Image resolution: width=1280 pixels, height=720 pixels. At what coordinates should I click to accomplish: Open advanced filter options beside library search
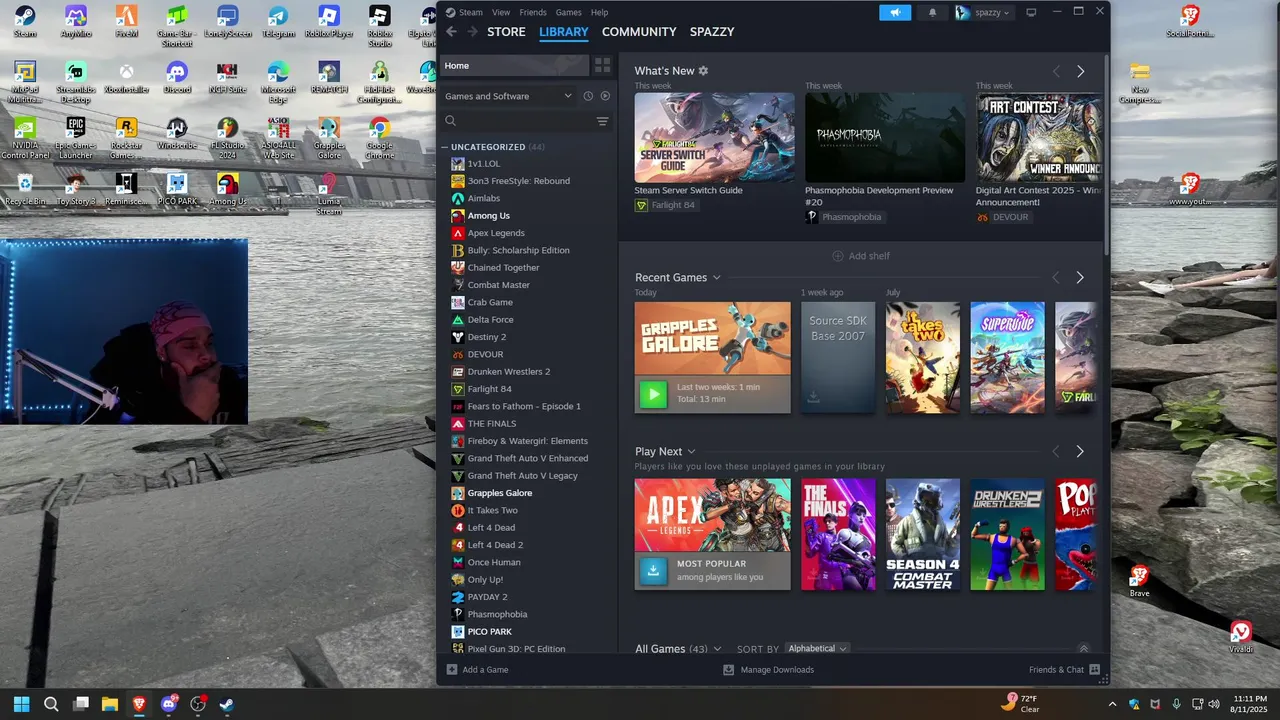[602, 121]
